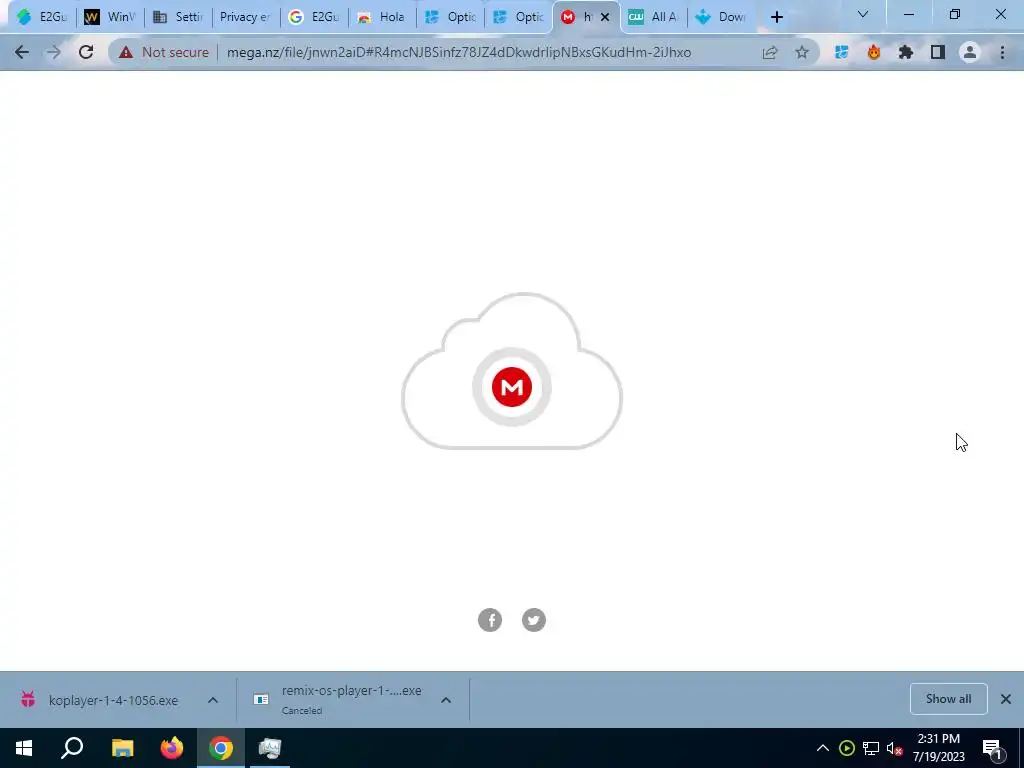The image size is (1024, 768).
Task: Click the MEGA logo in the cloud
Action: (x=512, y=387)
